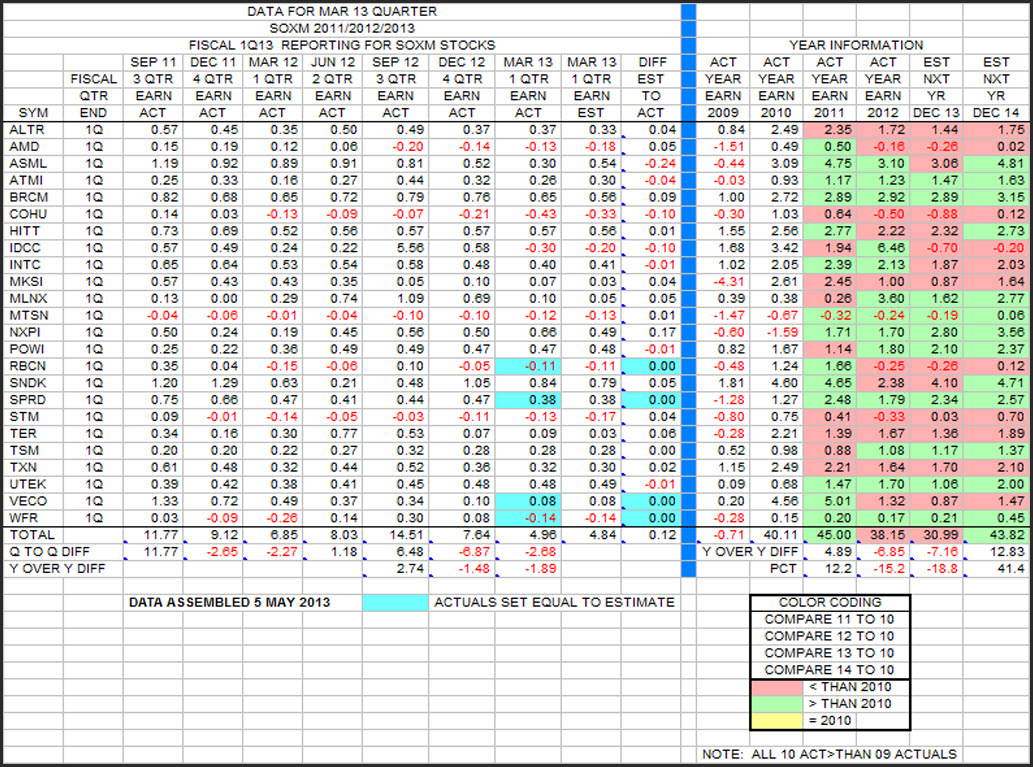This screenshot has width=1033, height=767.
Task: Select the 'COMPARE 11 TO 10' legend cell
Action: click(x=829, y=620)
